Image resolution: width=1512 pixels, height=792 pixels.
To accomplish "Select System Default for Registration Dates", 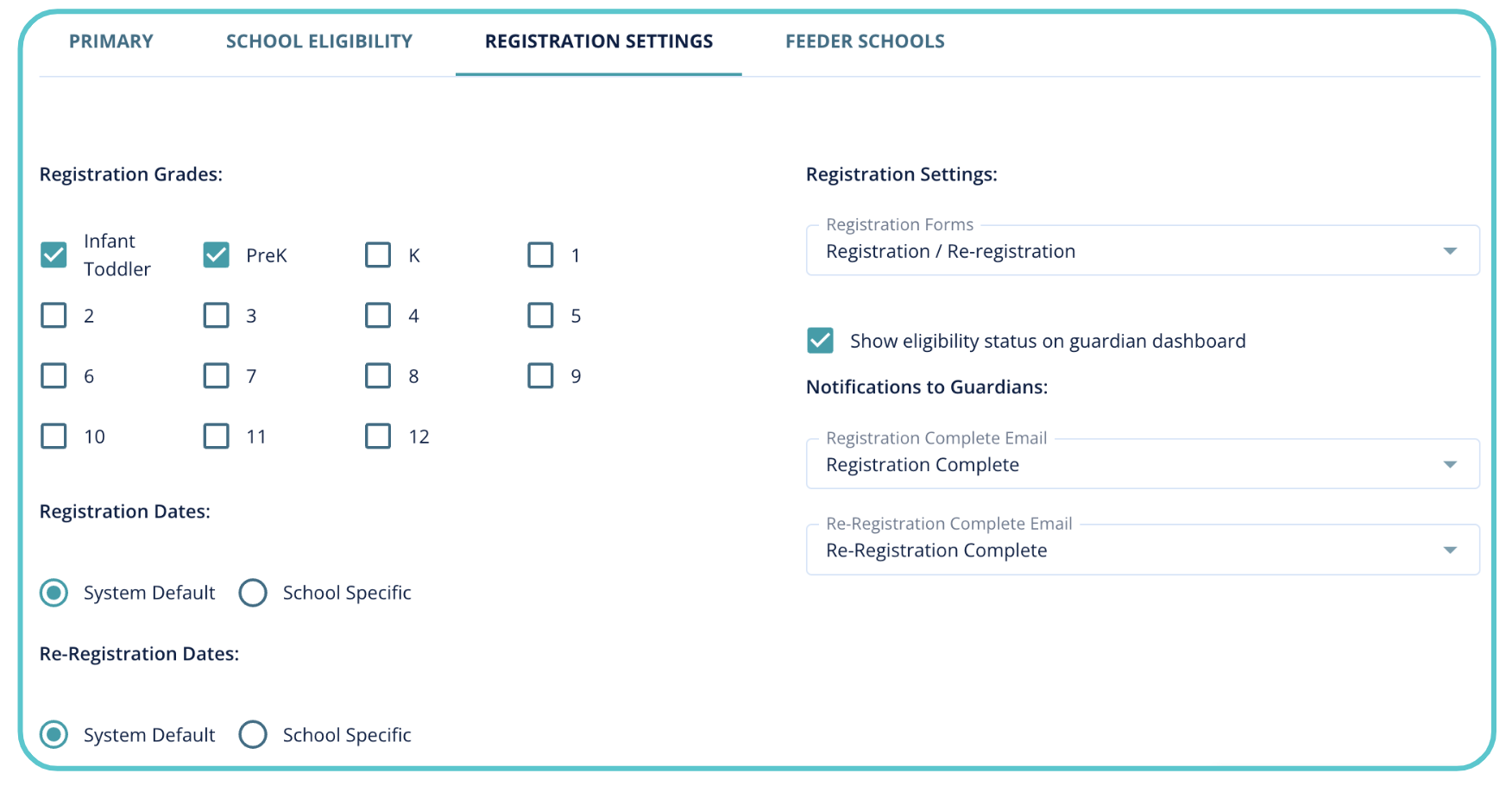I will pos(54,593).
